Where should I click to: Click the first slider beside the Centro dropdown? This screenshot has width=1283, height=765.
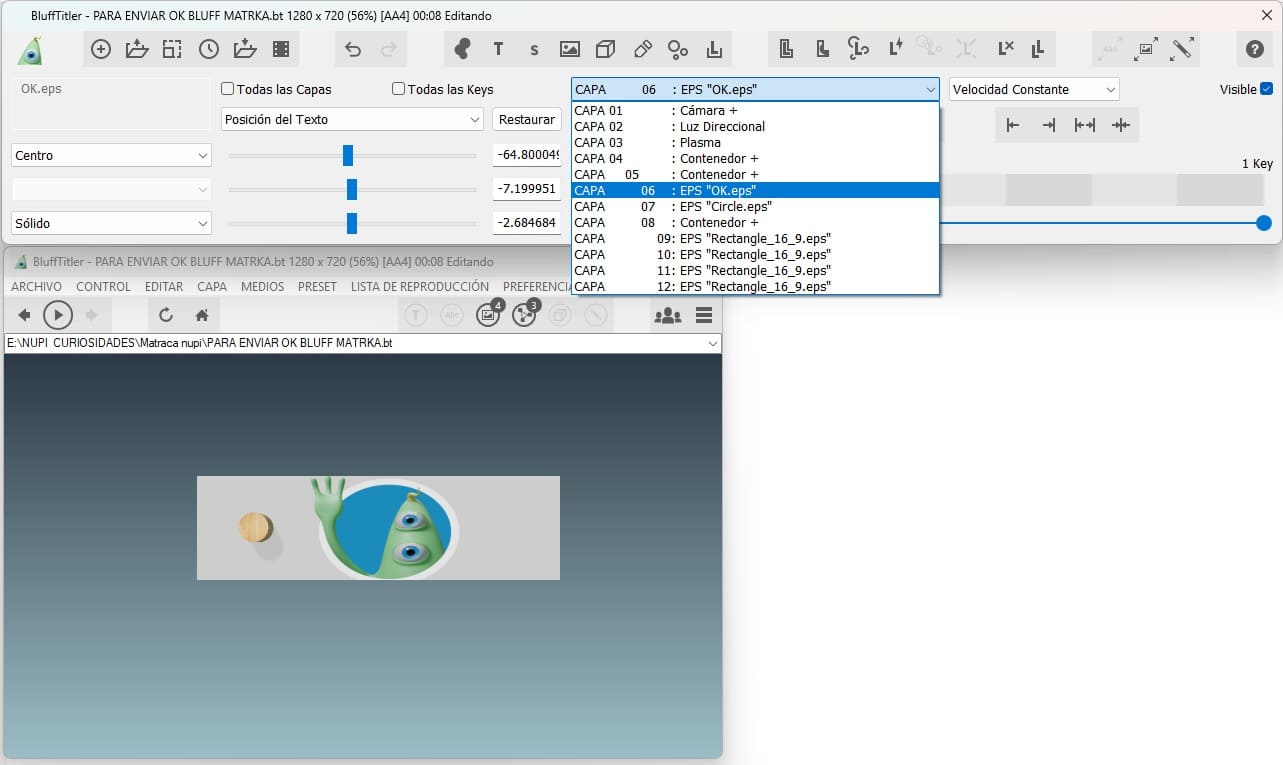coord(352,155)
